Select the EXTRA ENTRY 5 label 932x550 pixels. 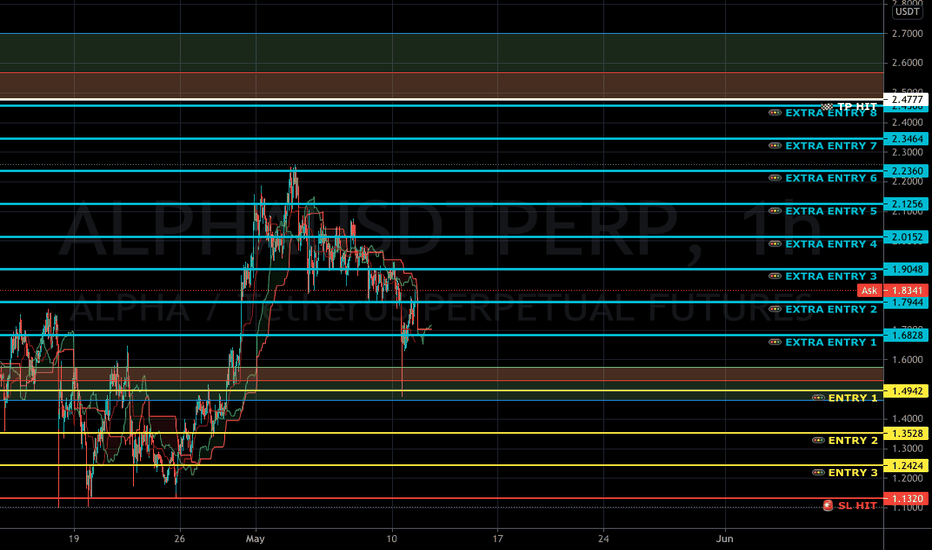click(x=831, y=211)
